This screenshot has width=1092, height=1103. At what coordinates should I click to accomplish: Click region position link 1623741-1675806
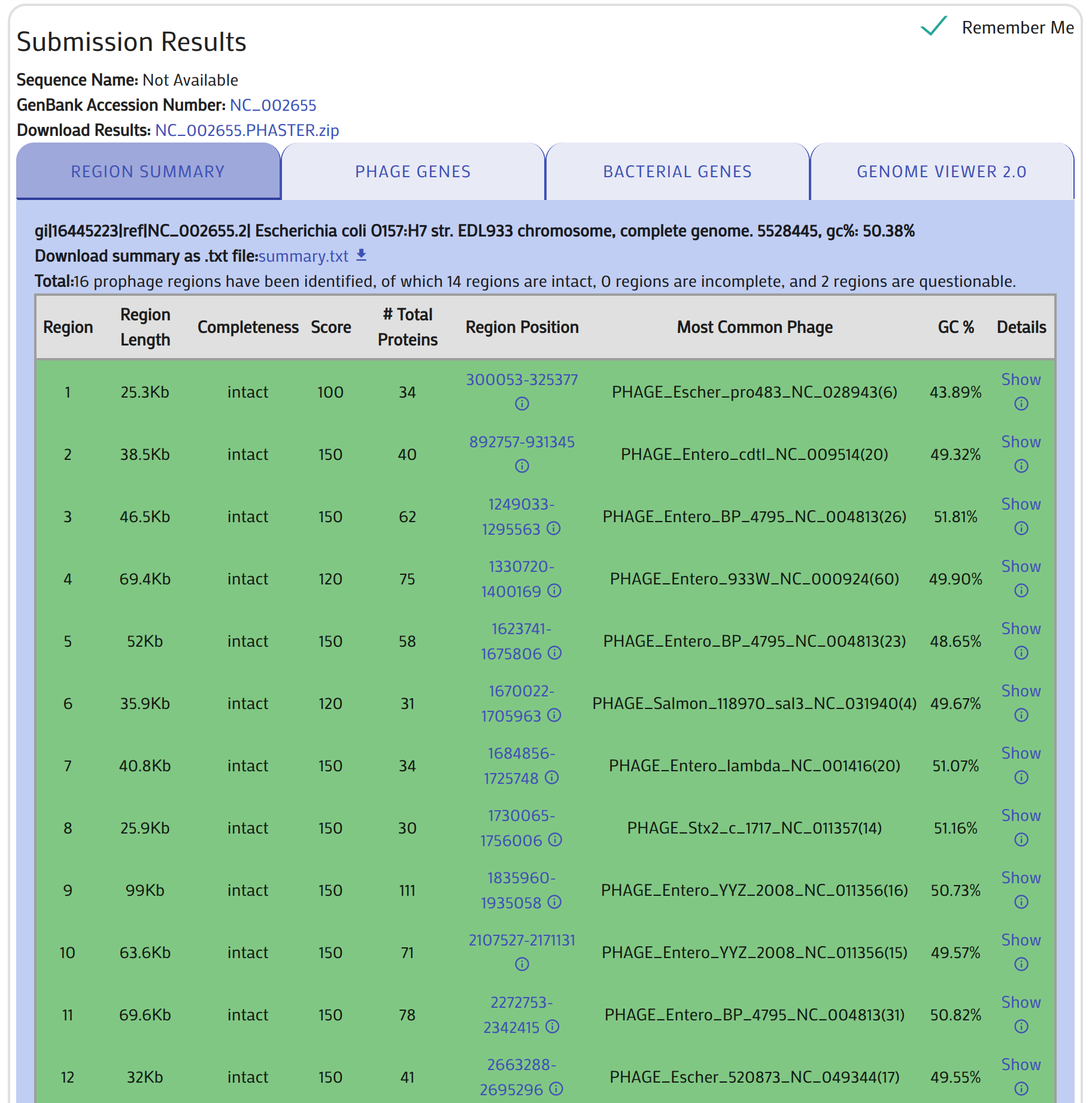(520, 641)
